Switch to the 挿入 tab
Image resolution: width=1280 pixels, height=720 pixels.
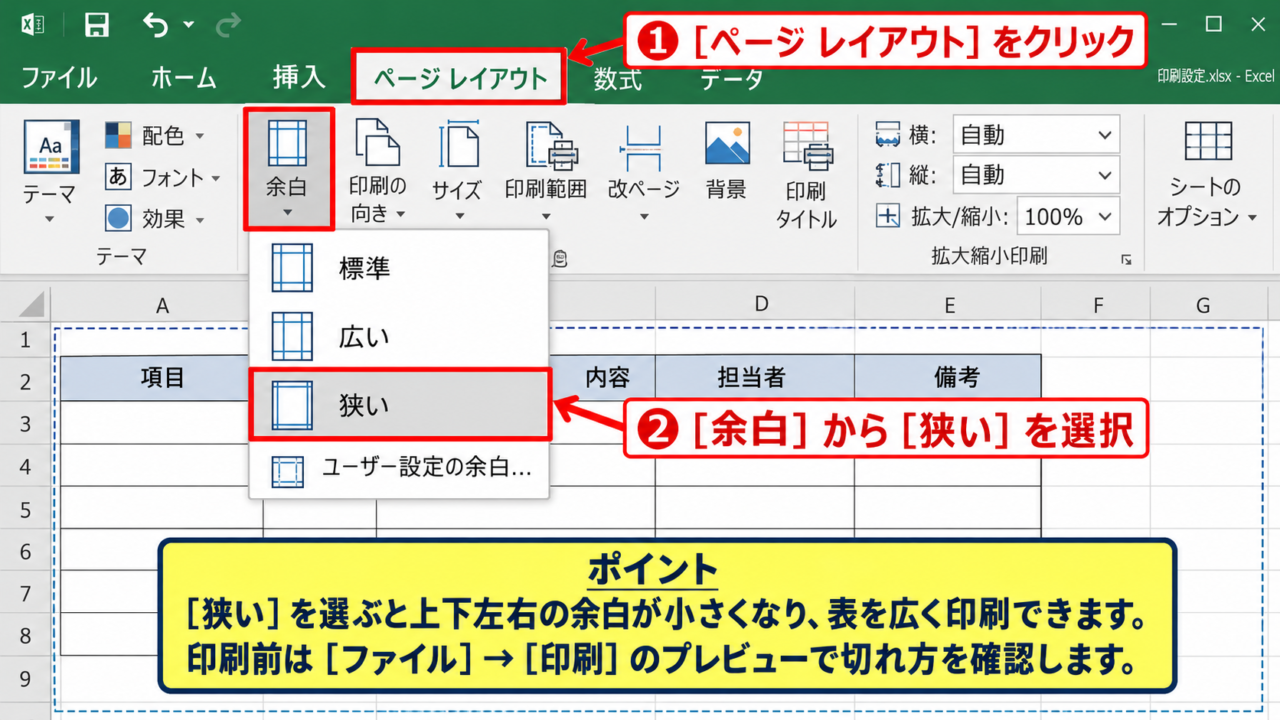tap(298, 77)
